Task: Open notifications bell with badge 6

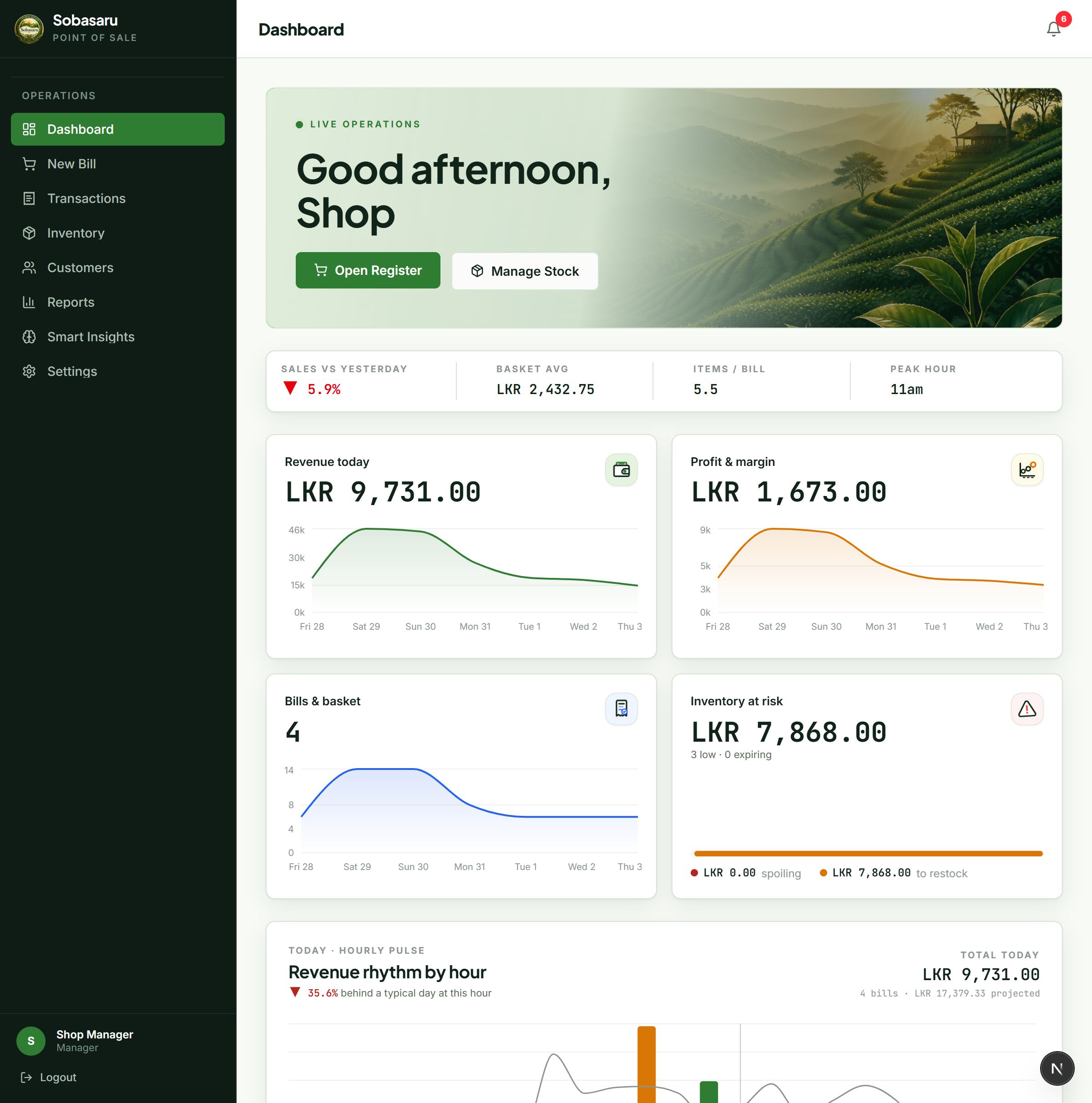Action: pos(1053,29)
